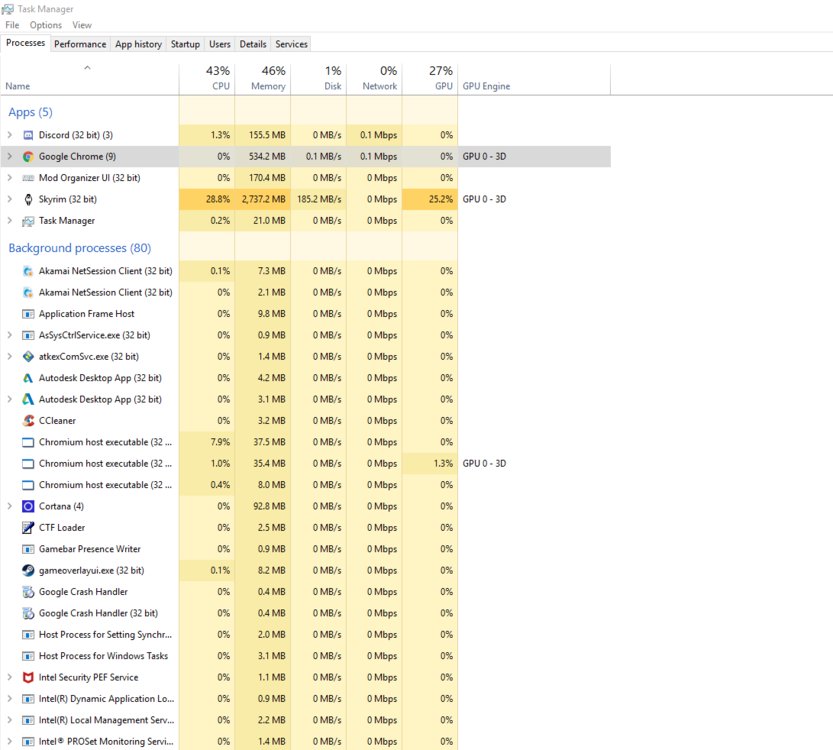The width and height of the screenshot is (833, 750).
Task: Click the Task Manager row icon
Action: [x=28, y=221]
